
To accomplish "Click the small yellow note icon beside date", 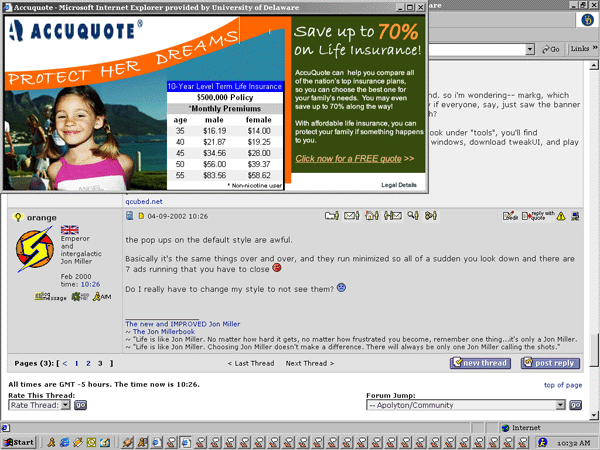I will [x=141, y=216].
